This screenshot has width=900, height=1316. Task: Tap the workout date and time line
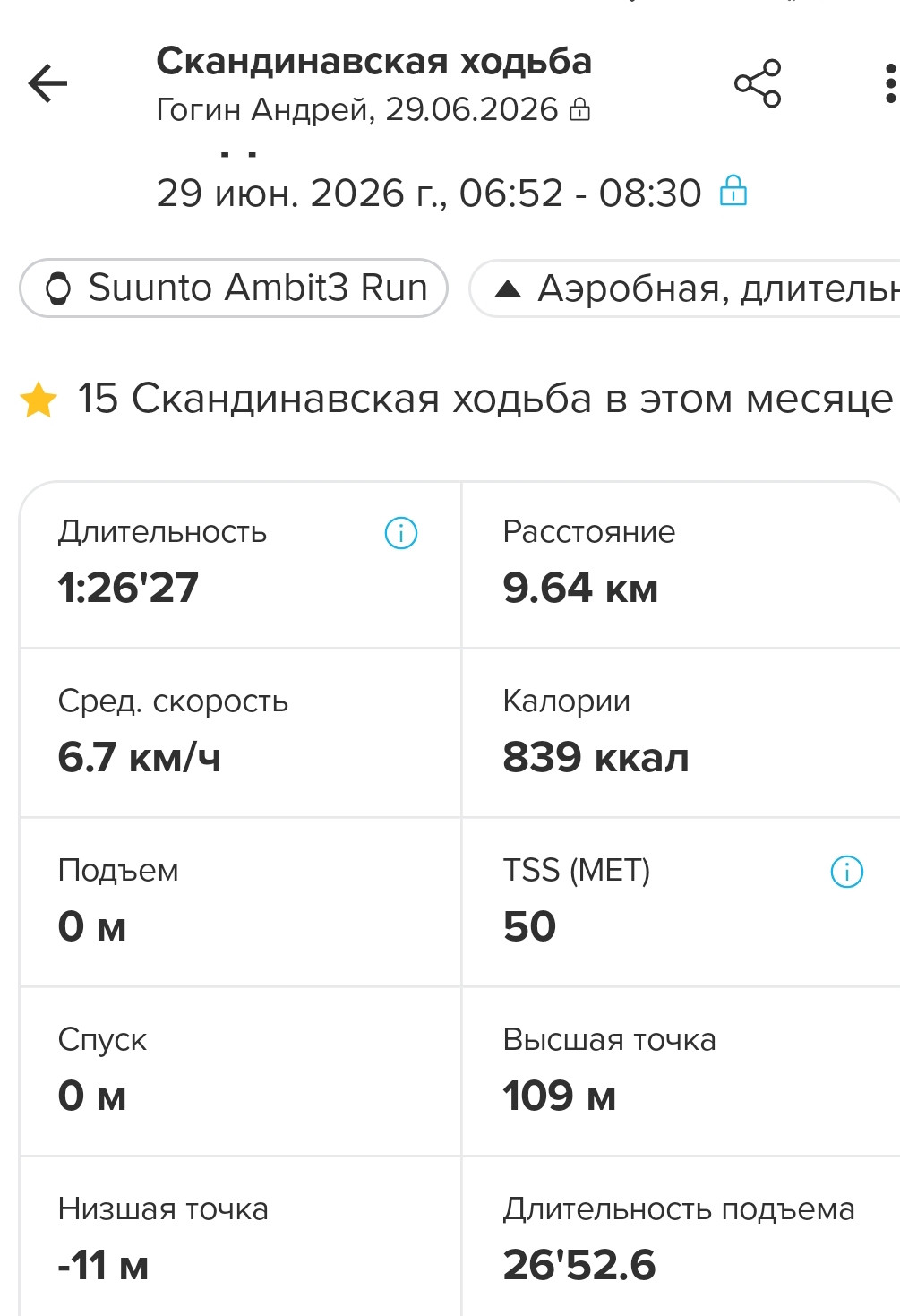coord(429,193)
